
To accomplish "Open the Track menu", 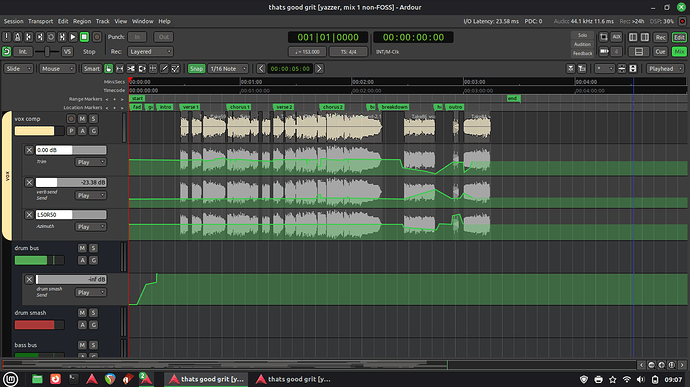I will click(103, 21).
